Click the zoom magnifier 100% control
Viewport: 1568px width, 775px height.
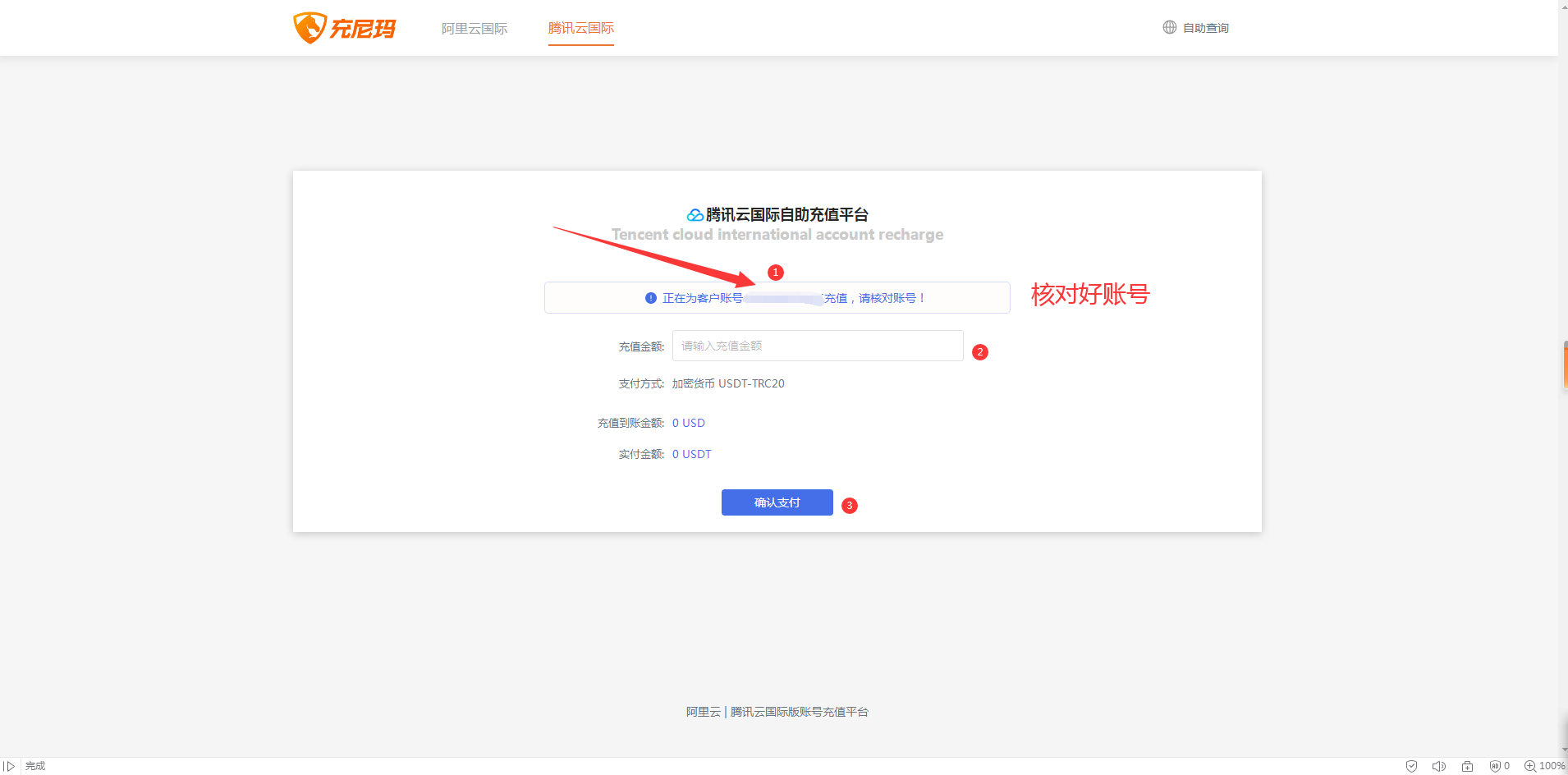[1544, 766]
